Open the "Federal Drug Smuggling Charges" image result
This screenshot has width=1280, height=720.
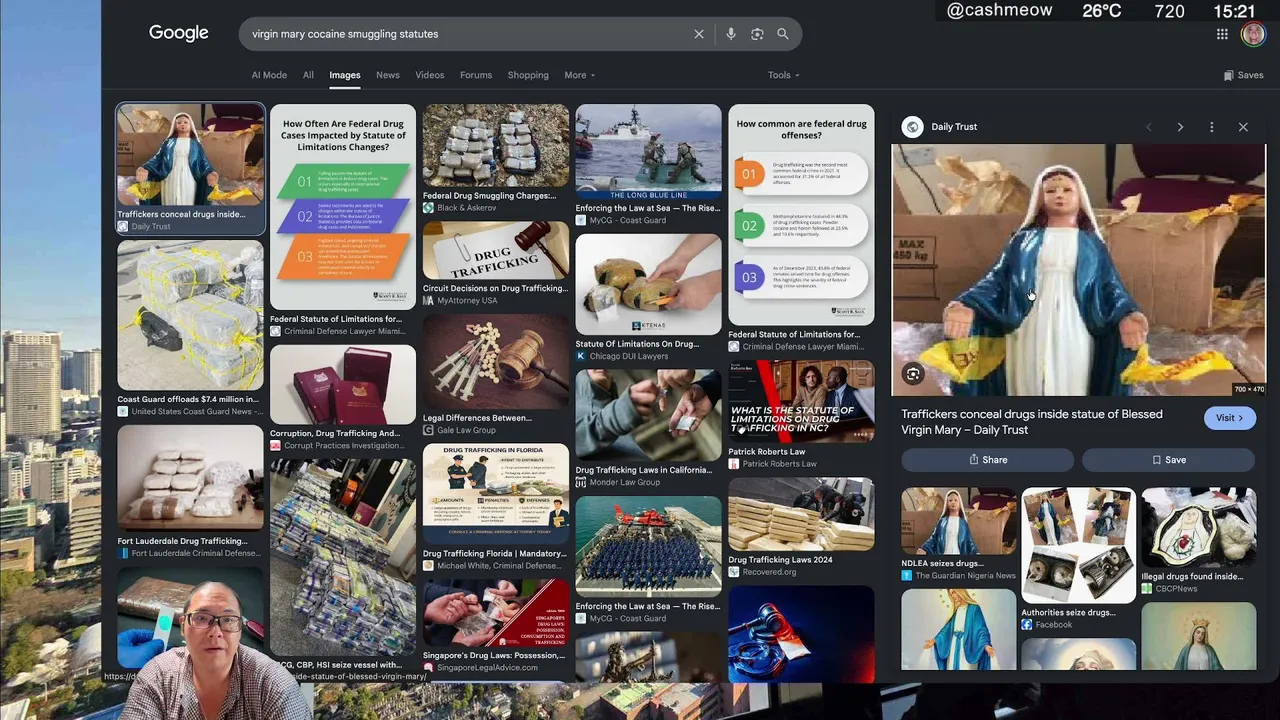click(495, 147)
